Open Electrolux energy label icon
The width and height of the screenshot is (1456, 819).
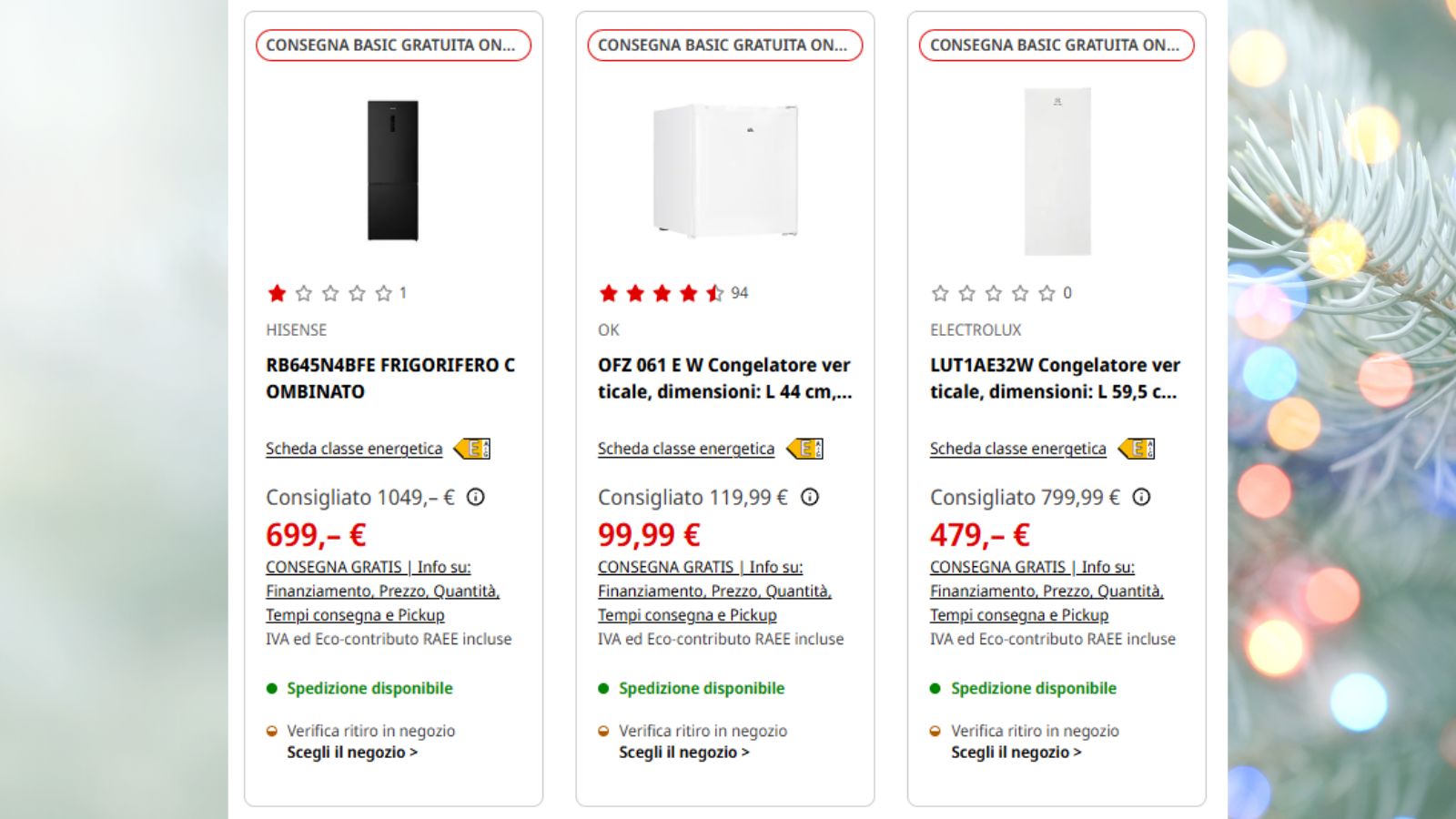point(1137,449)
